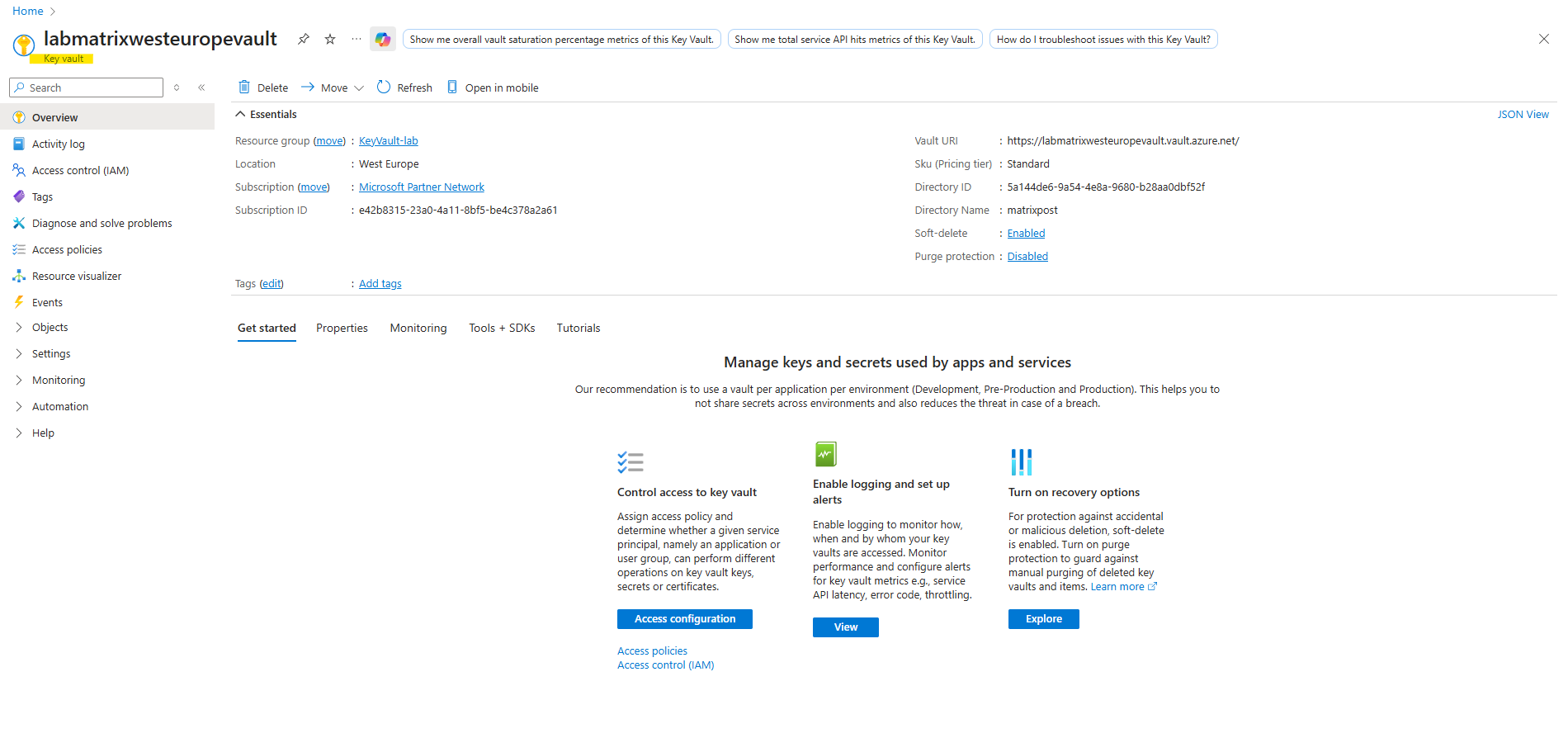Expand the Help section
The width and height of the screenshot is (1568, 738).
point(19,433)
